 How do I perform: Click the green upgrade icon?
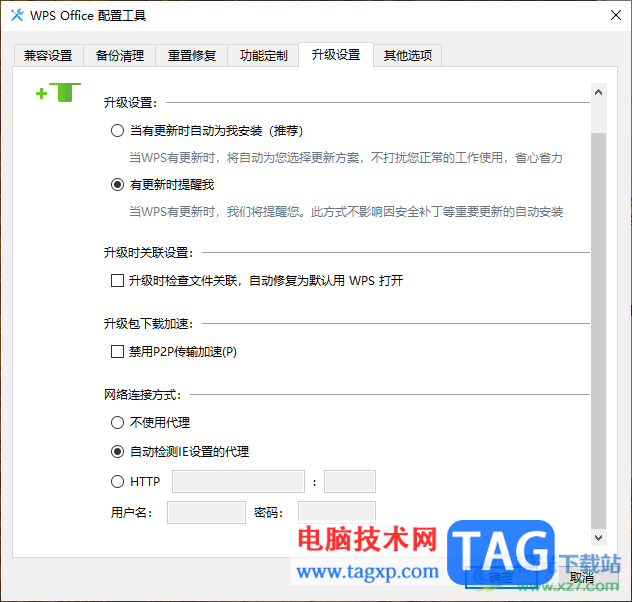point(58,92)
